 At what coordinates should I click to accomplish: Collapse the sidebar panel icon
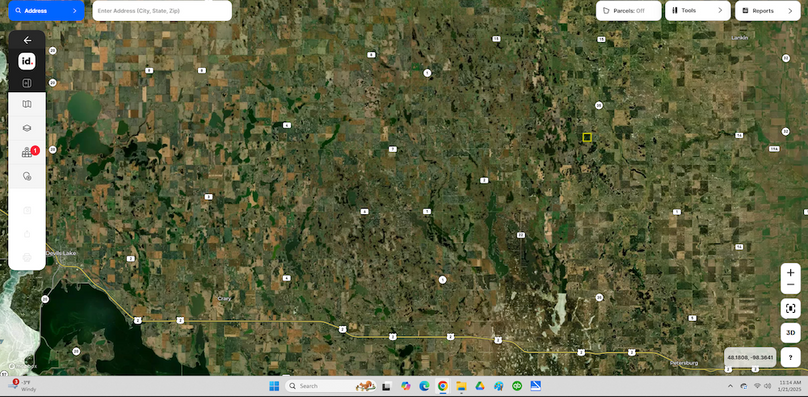tap(27, 83)
